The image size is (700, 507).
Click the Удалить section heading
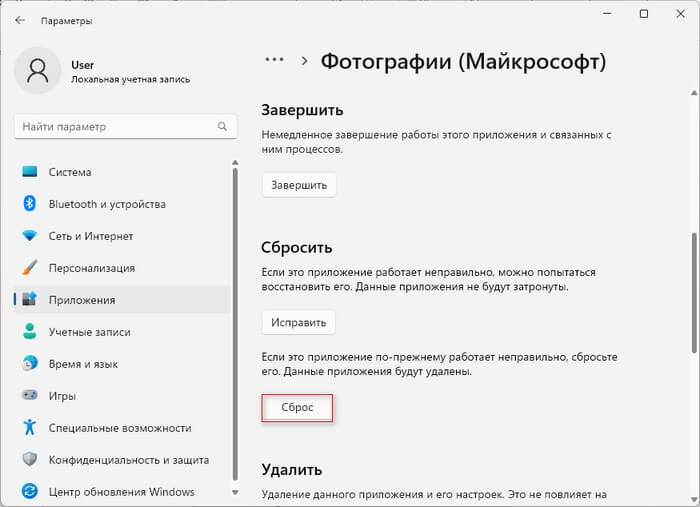[292, 470]
